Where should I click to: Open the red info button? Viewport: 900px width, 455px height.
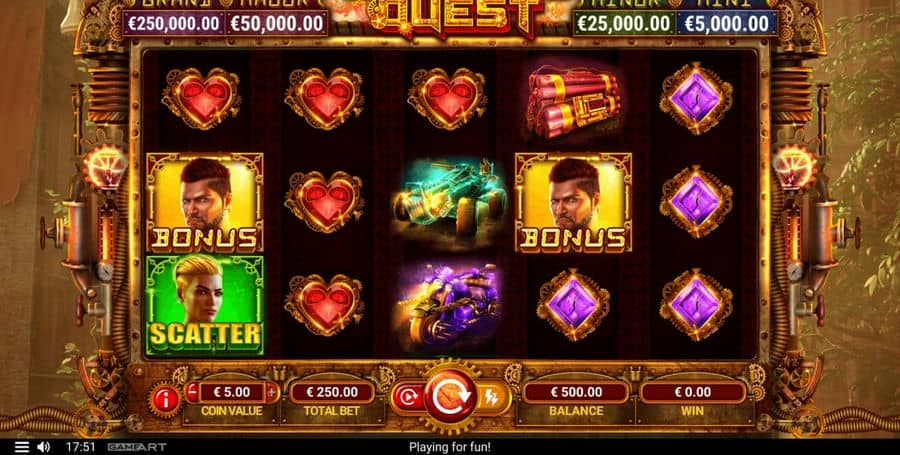[165, 400]
